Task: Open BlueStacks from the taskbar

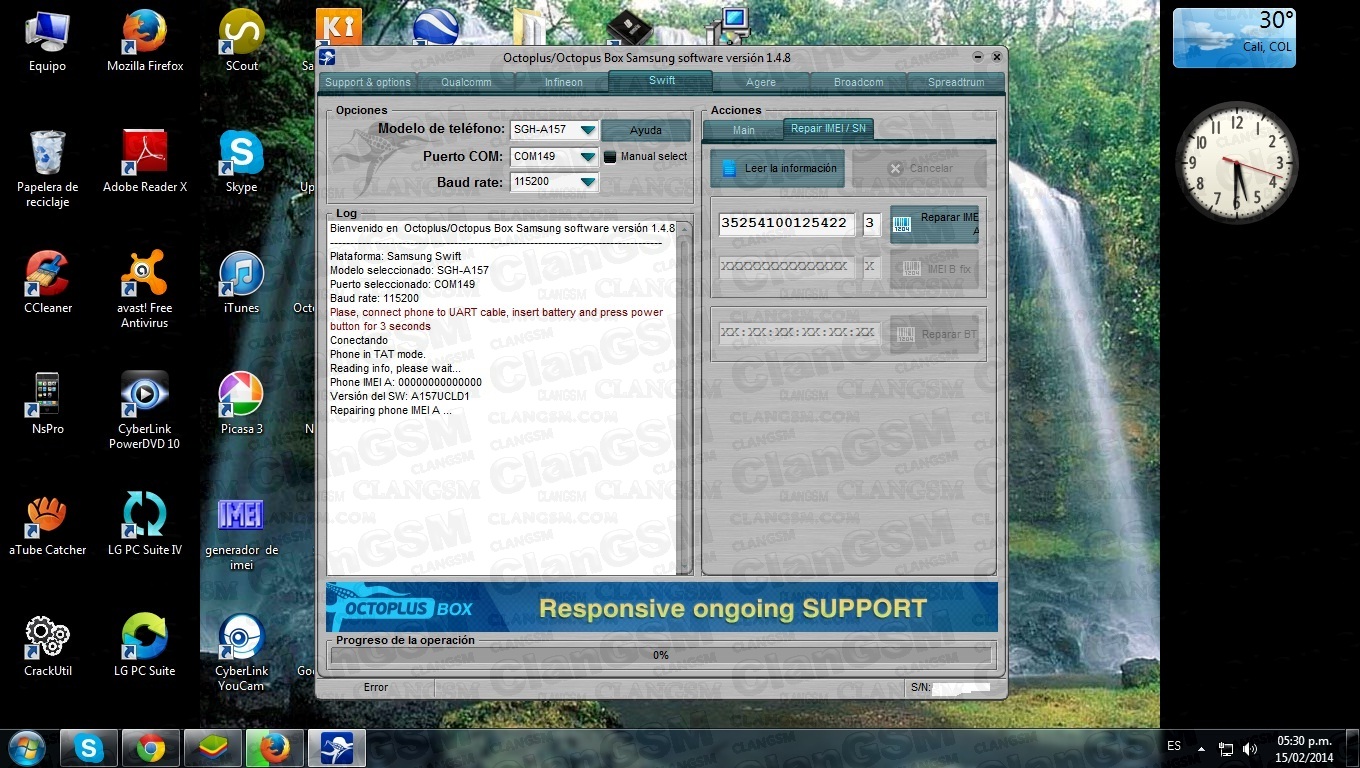Action: pos(213,748)
